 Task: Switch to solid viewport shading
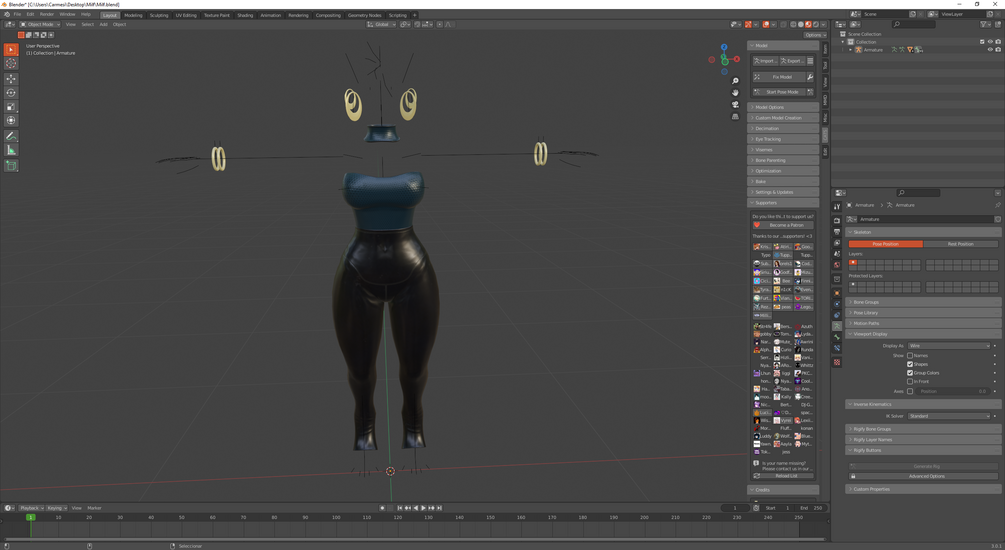pyautogui.click(x=801, y=24)
